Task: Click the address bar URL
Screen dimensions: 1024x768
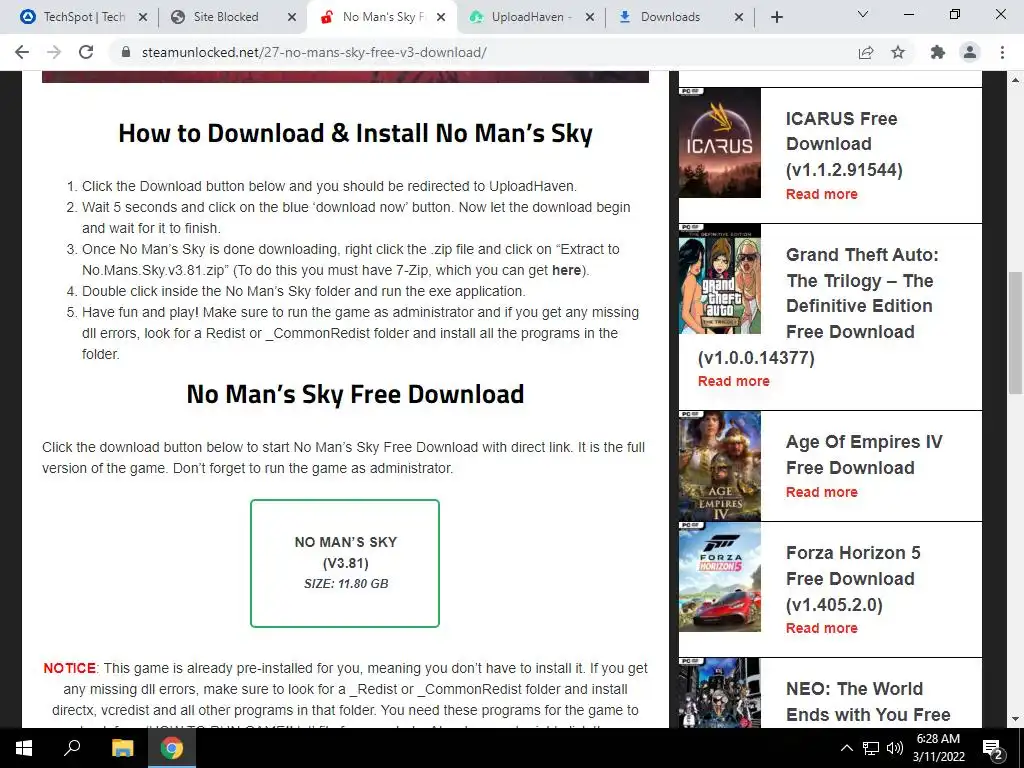Action: (x=314, y=52)
